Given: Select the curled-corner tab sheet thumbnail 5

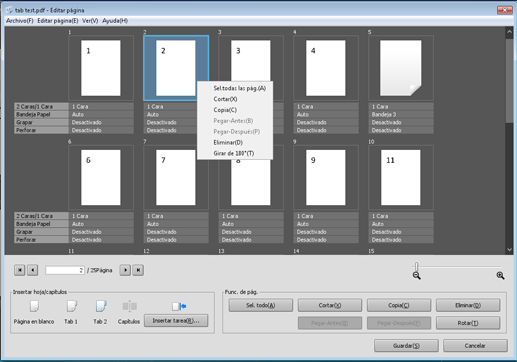Looking at the screenshot, I should [401, 68].
